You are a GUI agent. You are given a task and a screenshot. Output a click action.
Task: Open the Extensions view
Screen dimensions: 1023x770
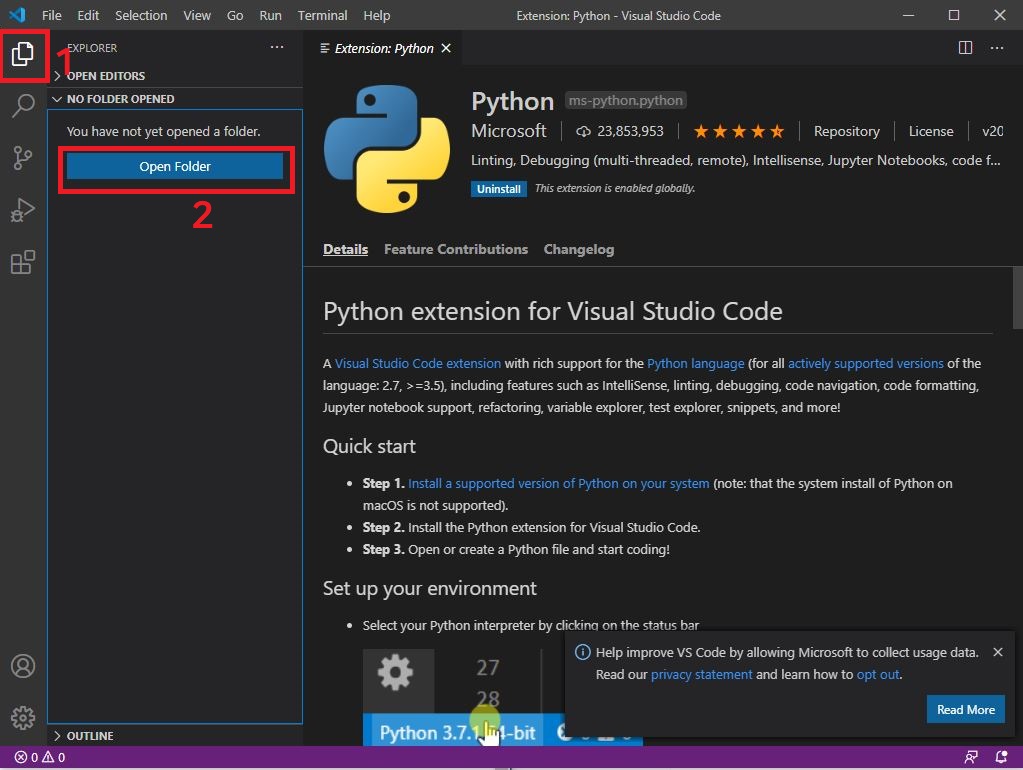tap(23, 262)
